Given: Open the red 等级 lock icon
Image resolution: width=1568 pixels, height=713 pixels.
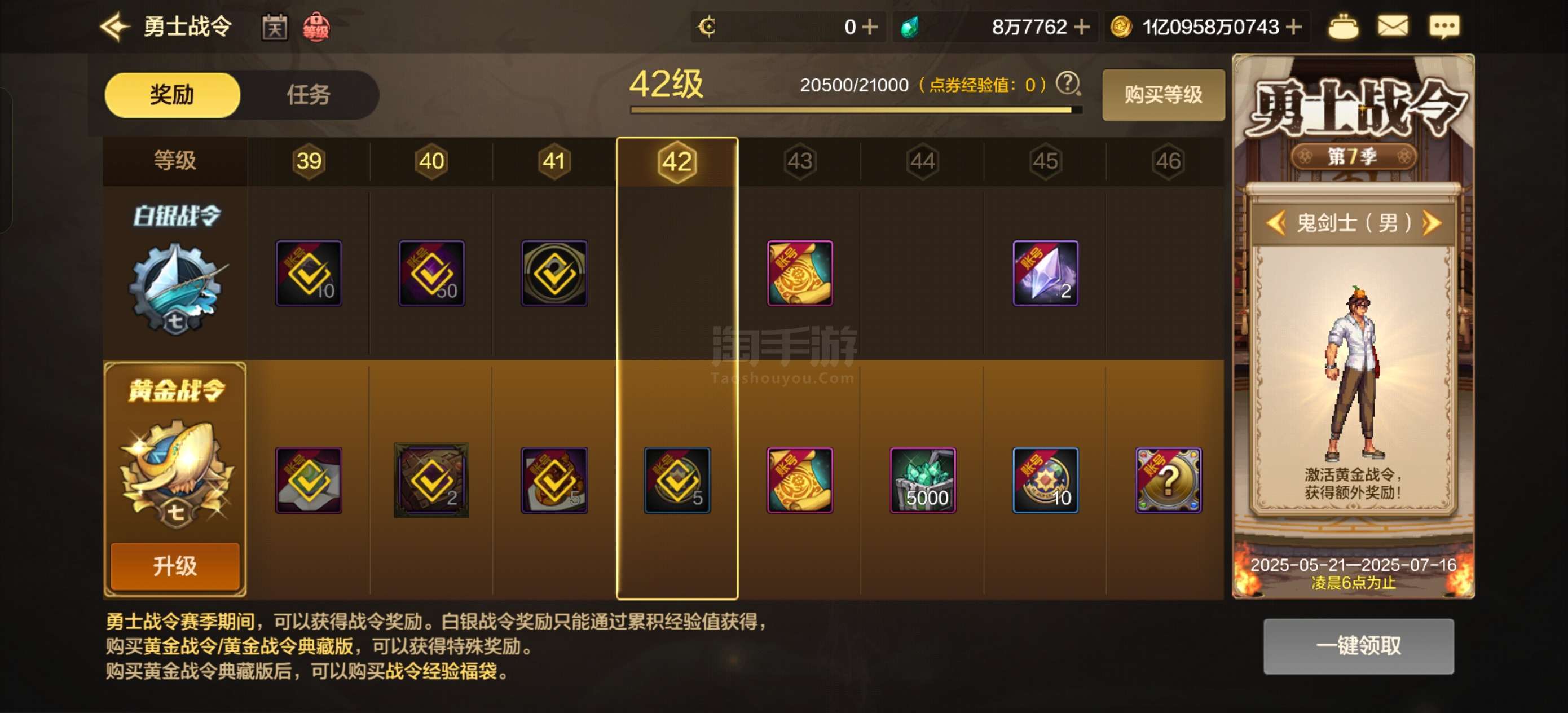Looking at the screenshot, I should [316, 28].
